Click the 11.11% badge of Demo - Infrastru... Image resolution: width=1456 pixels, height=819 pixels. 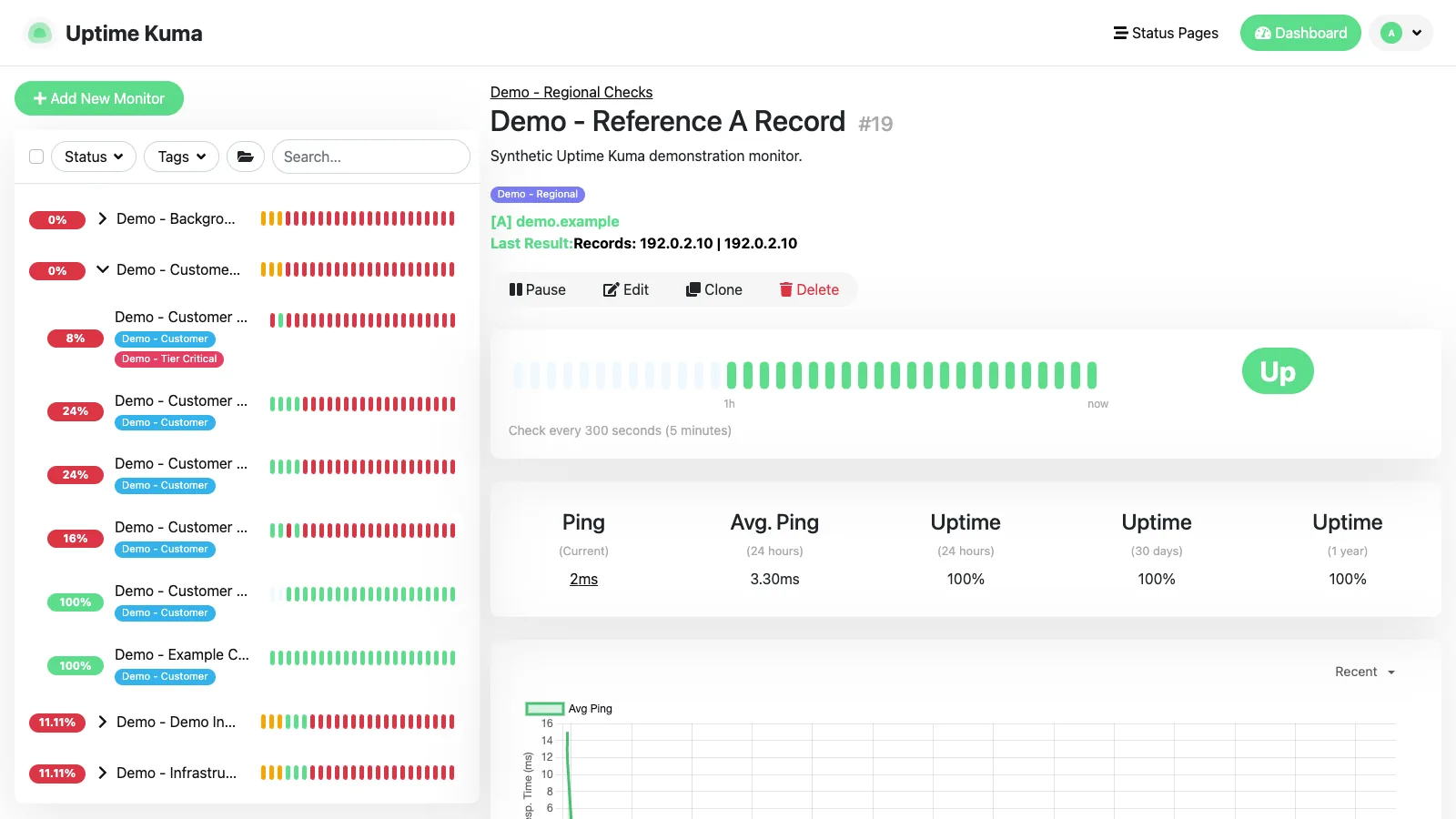(x=57, y=773)
